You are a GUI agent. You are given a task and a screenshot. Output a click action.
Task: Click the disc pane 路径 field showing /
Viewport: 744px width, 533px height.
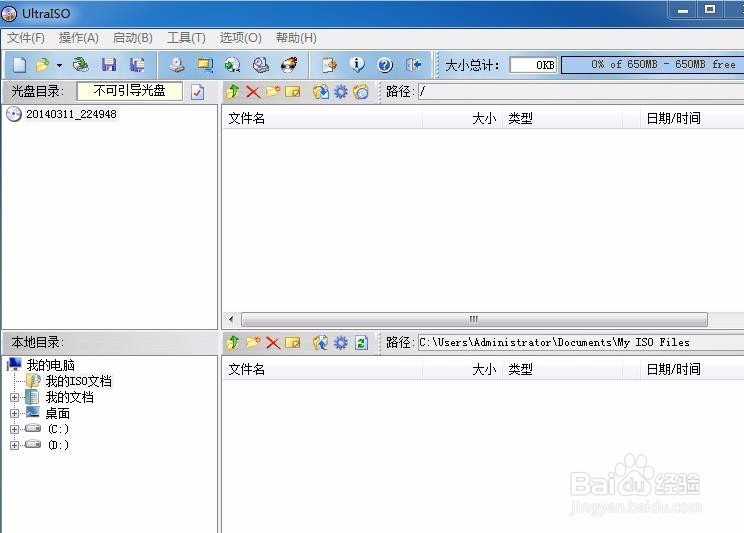(x=581, y=92)
